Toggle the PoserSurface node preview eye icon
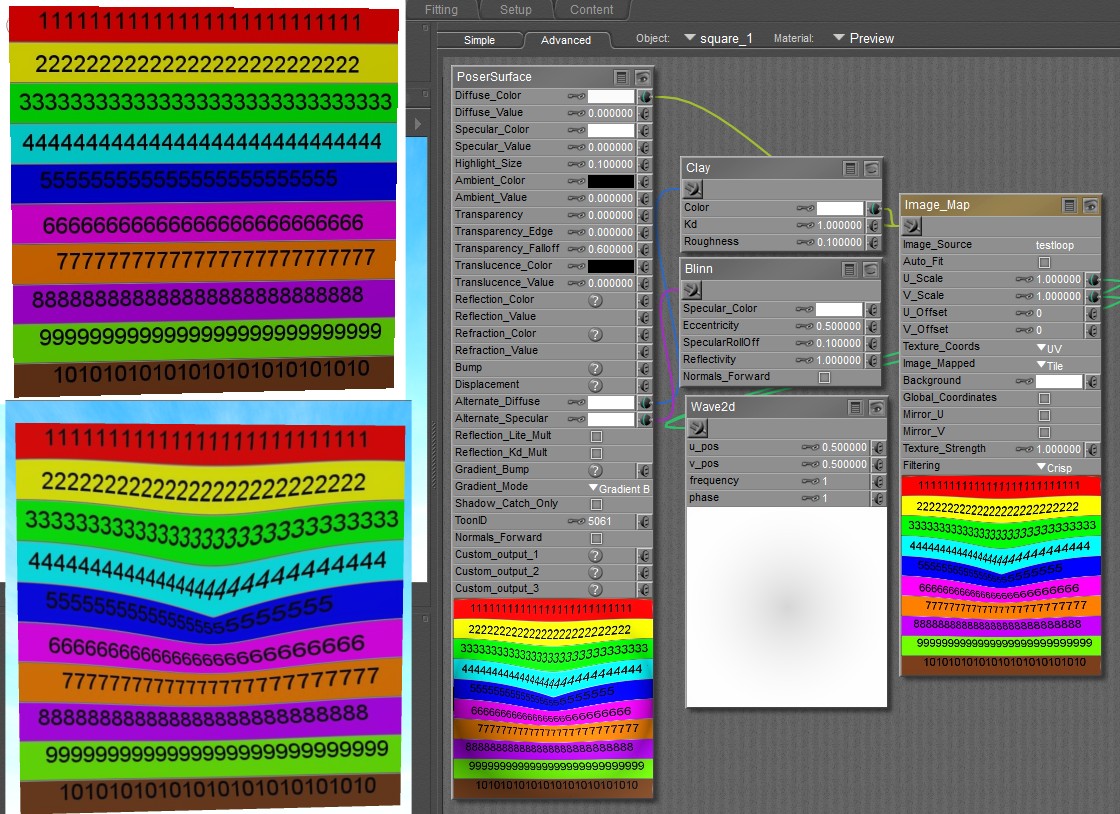 point(642,77)
